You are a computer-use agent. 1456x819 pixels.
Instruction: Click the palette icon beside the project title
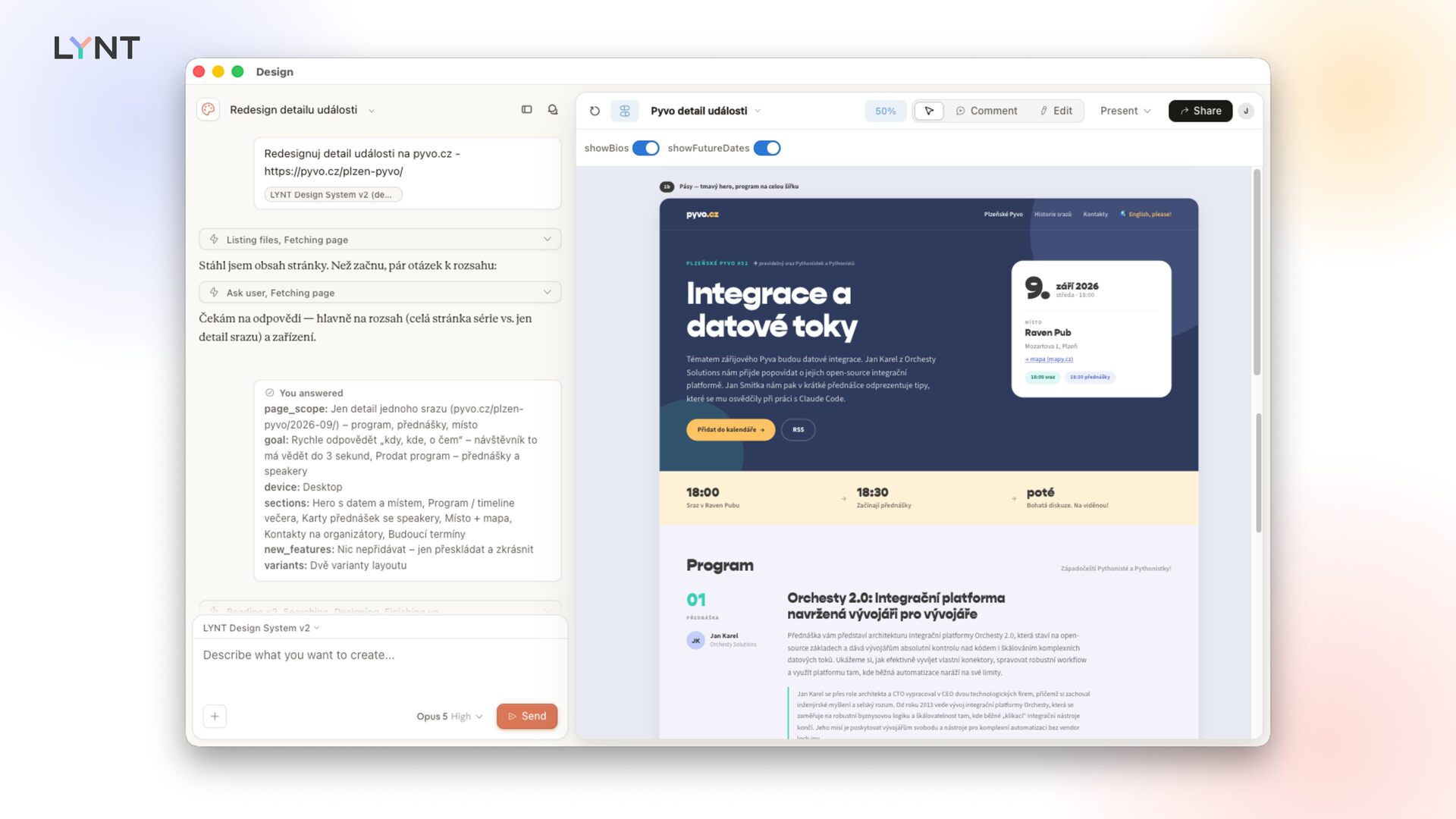click(x=209, y=110)
